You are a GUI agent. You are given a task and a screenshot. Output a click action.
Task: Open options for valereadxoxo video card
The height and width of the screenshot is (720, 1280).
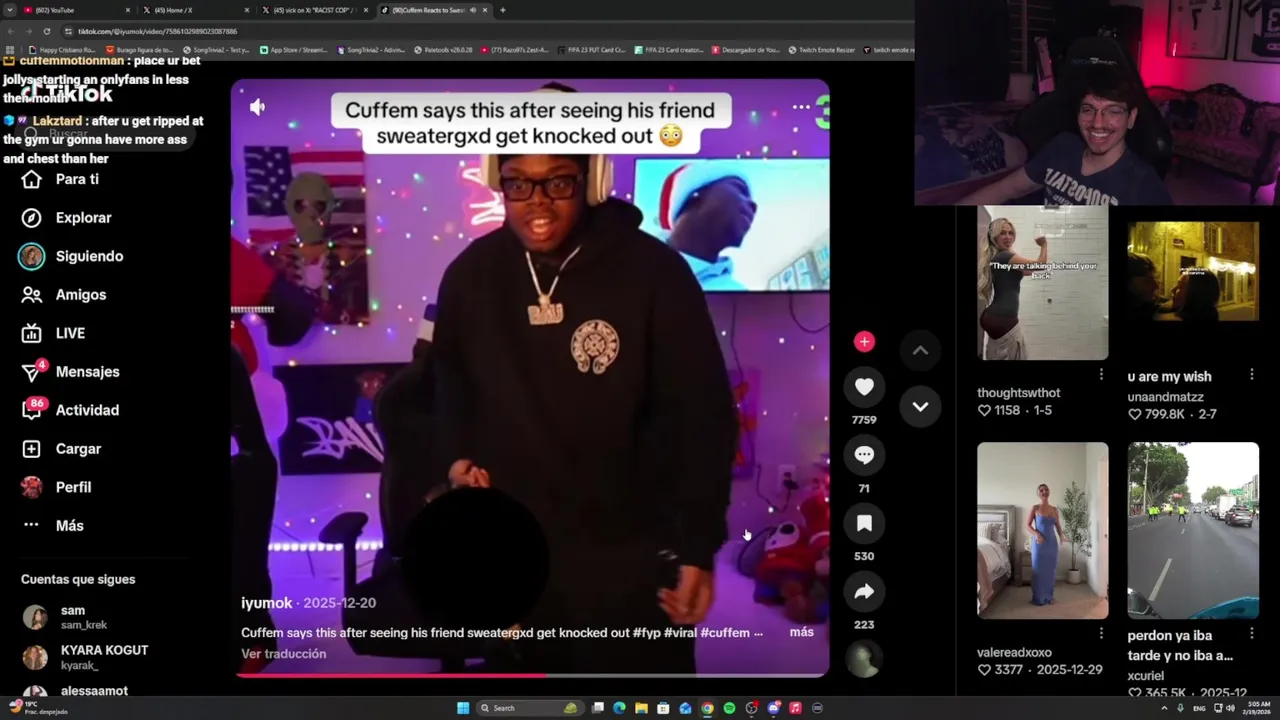[x=1101, y=633]
